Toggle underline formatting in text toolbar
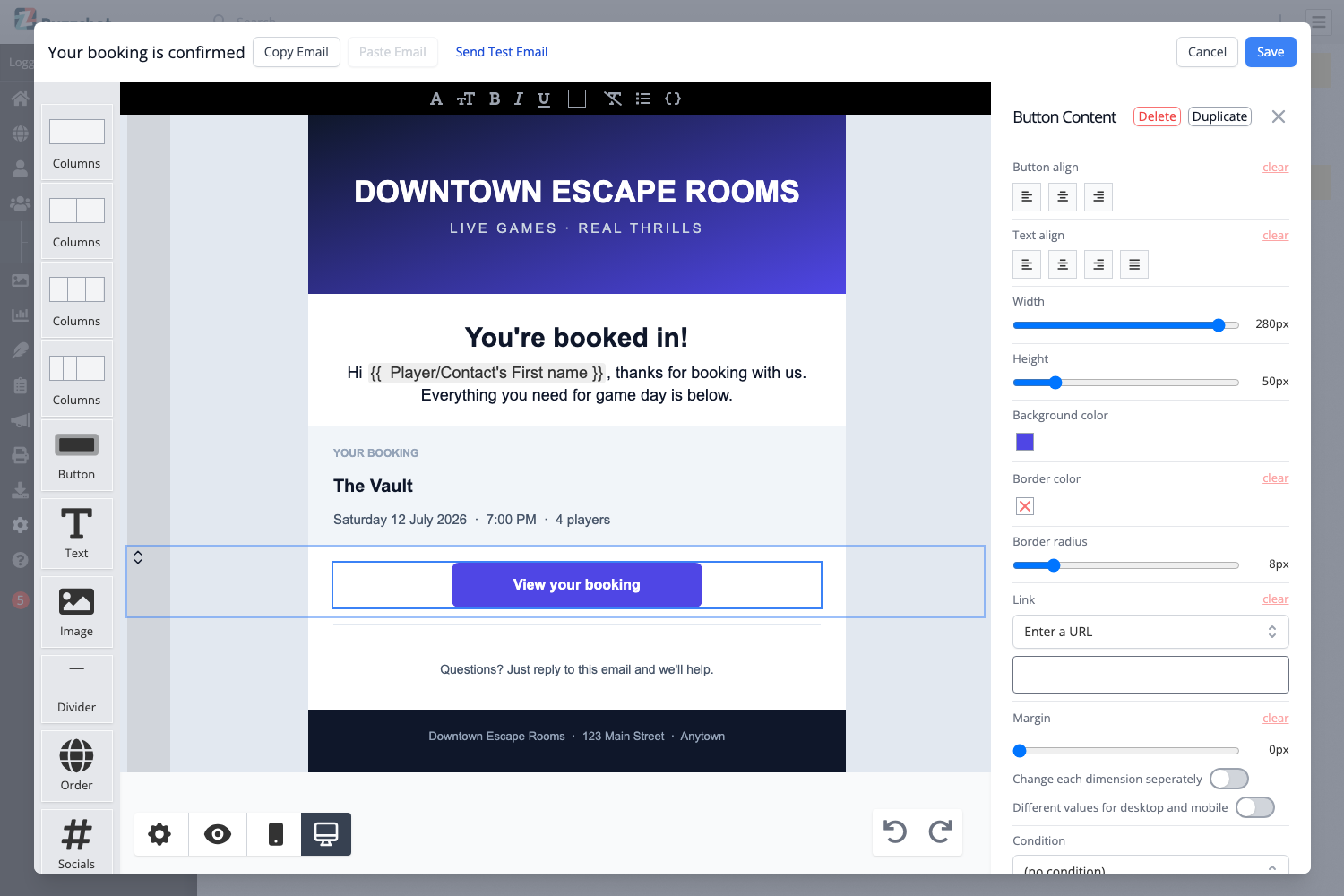 pyautogui.click(x=544, y=99)
